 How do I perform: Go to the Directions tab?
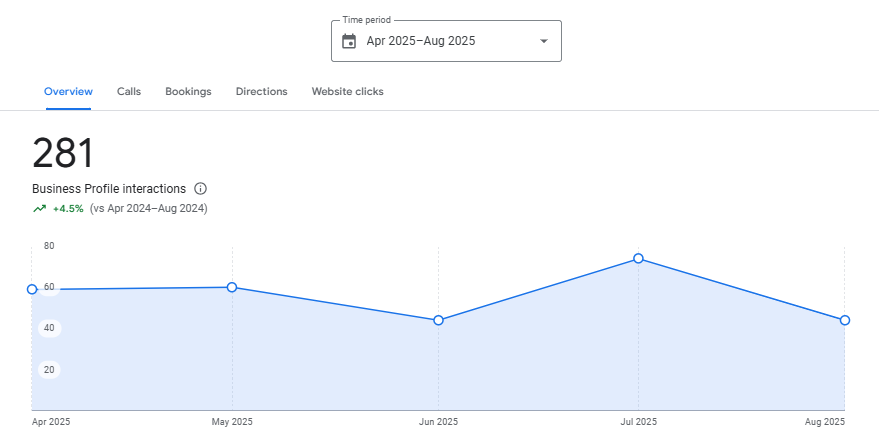(x=261, y=91)
